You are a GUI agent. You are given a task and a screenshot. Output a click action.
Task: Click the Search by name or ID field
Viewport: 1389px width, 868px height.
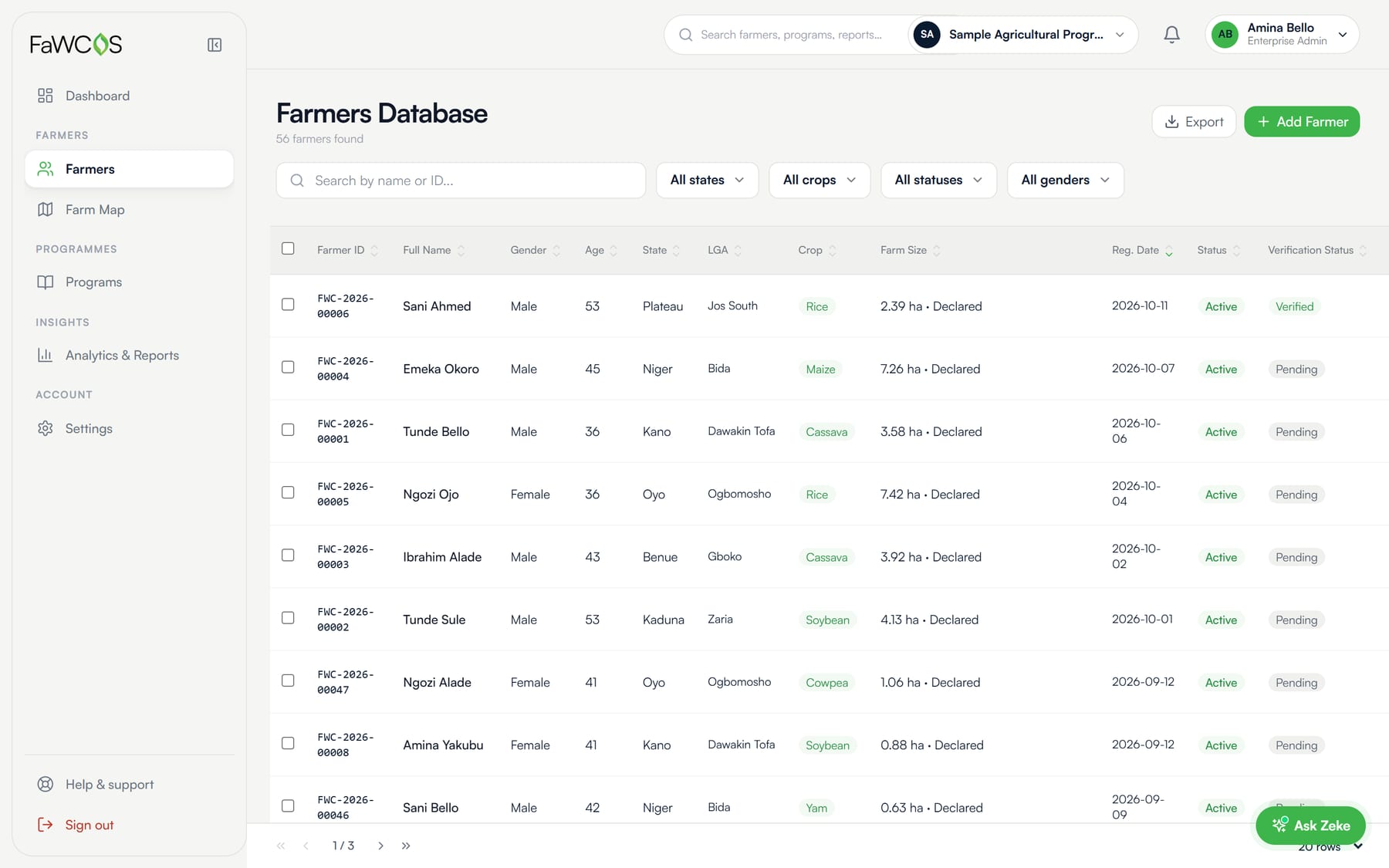click(461, 181)
